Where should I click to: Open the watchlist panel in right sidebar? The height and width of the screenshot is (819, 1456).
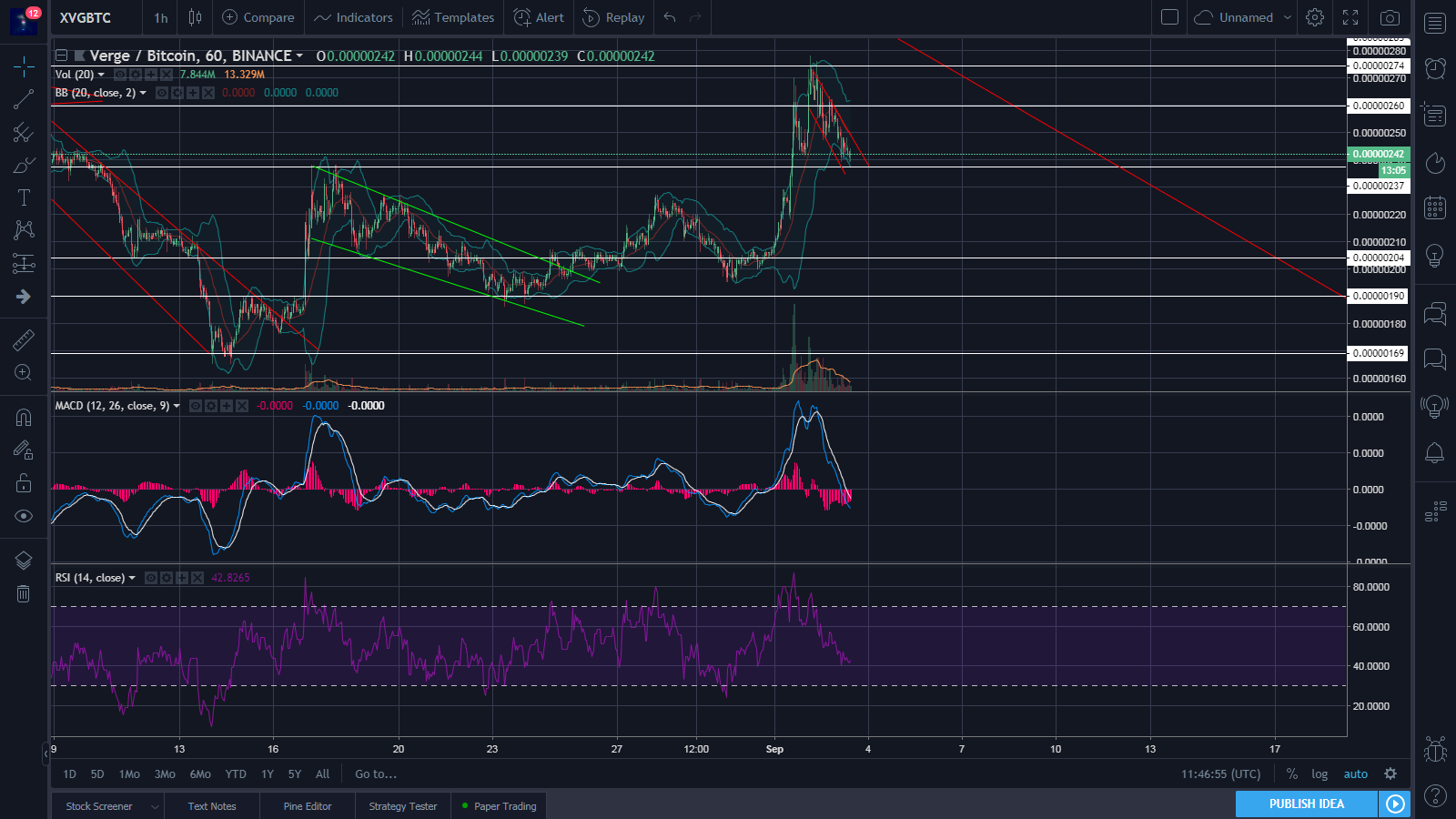tap(1435, 23)
